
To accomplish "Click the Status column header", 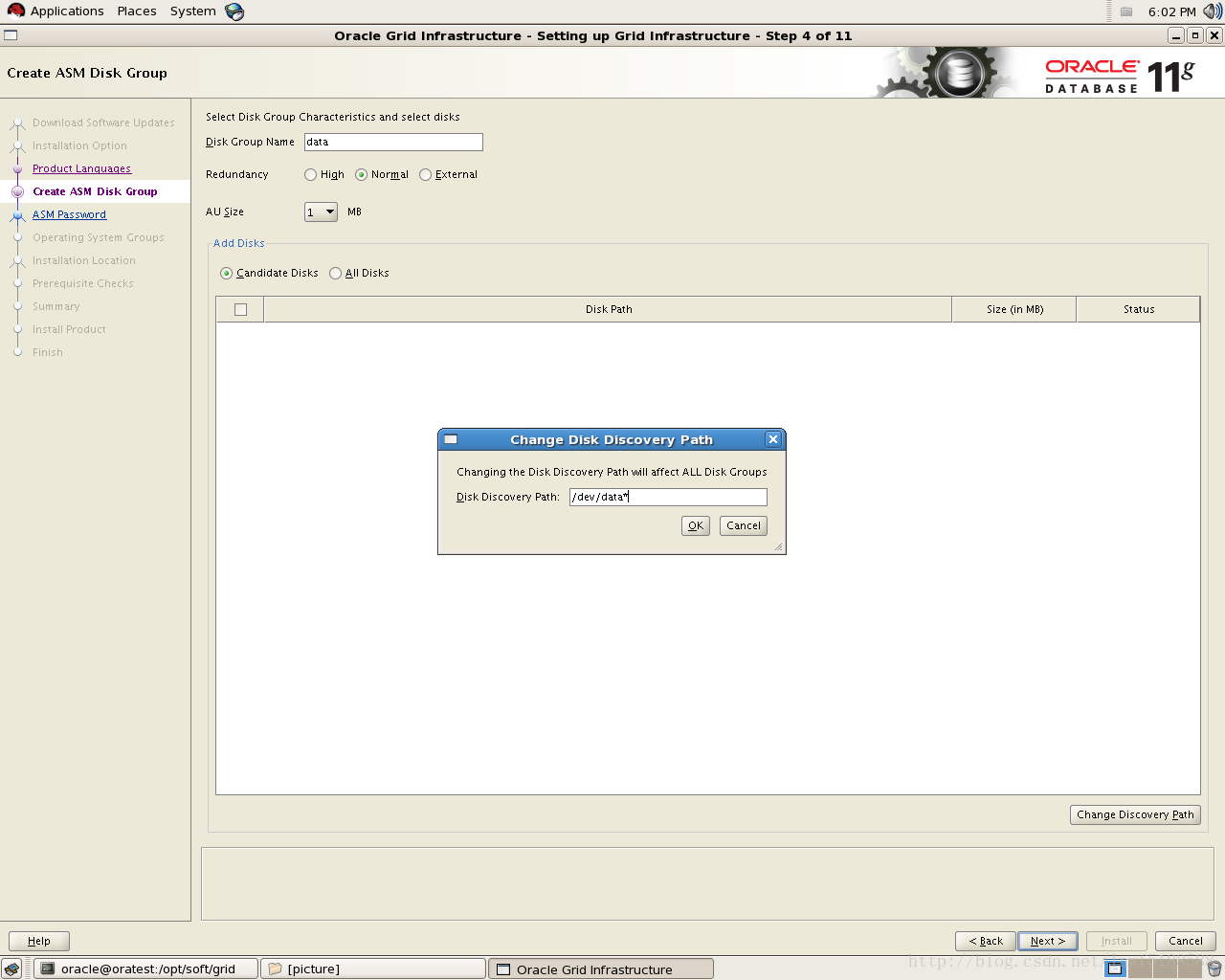I will (x=1138, y=309).
